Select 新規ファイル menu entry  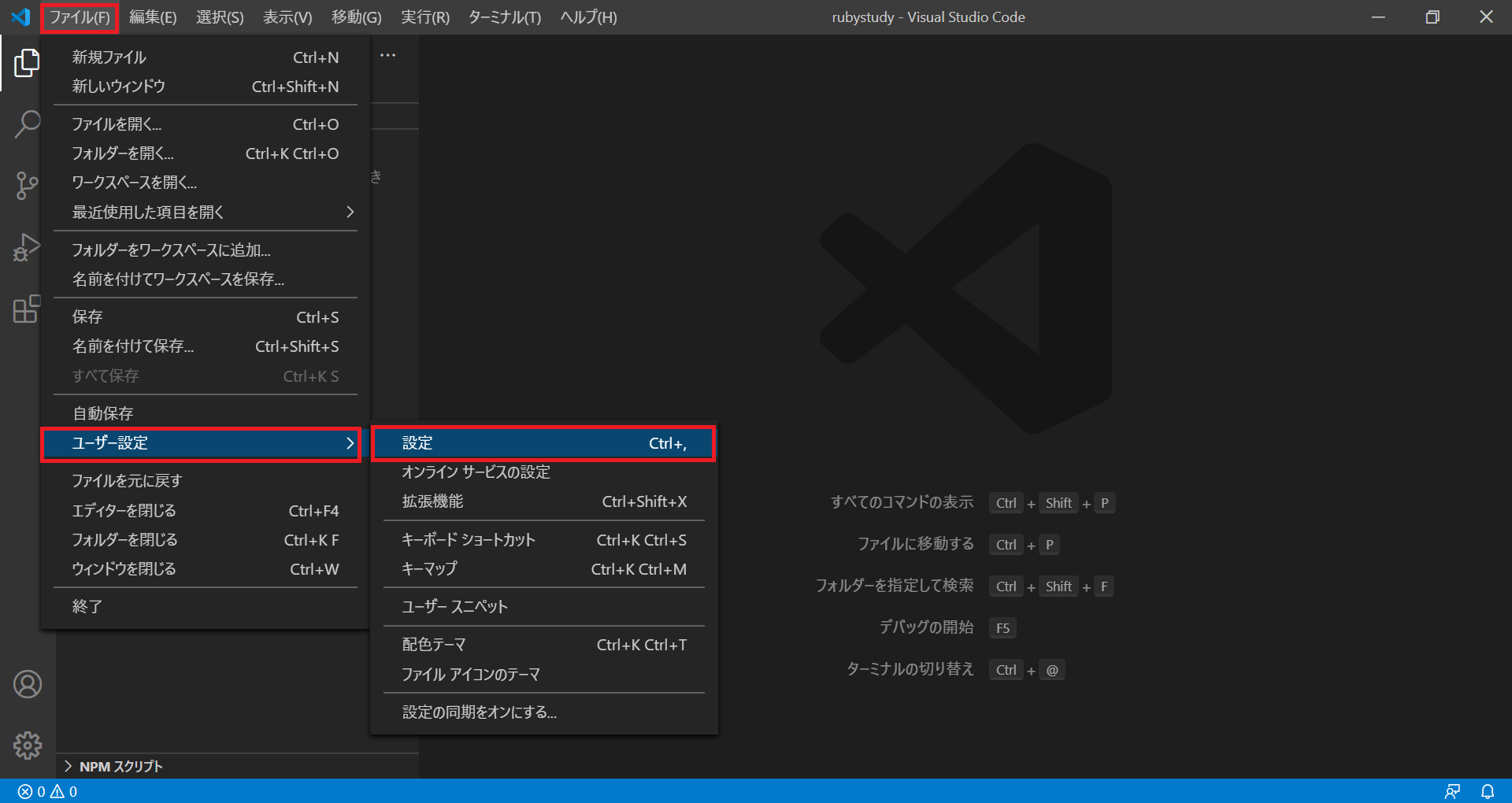tap(206, 57)
